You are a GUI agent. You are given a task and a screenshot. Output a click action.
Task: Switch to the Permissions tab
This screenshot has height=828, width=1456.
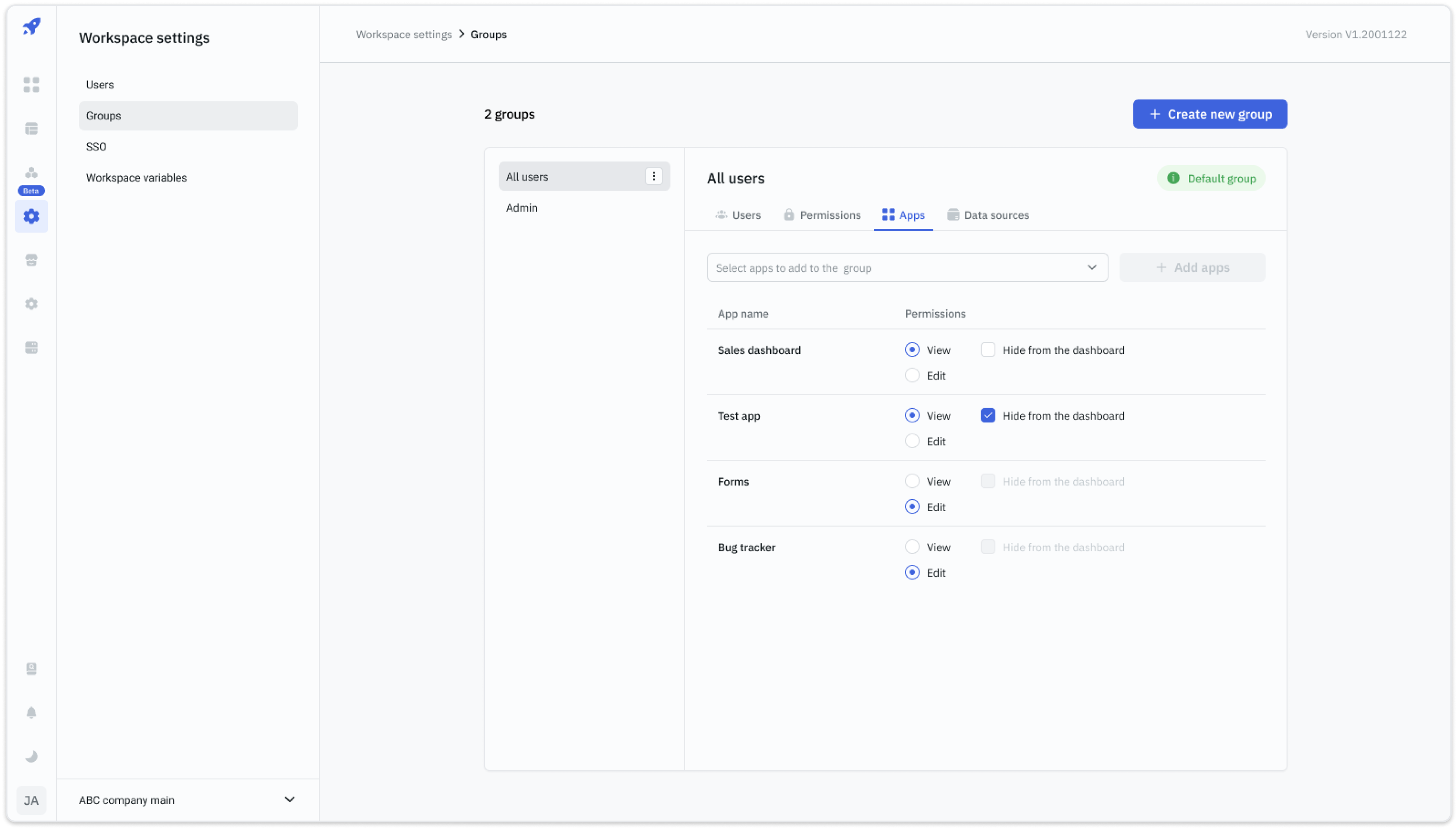(822, 215)
